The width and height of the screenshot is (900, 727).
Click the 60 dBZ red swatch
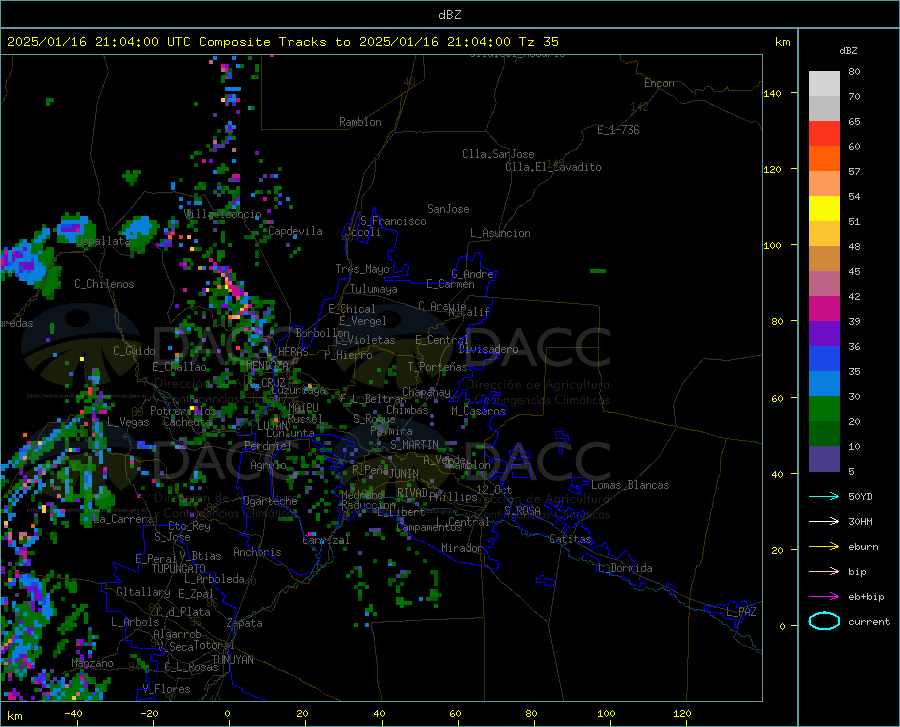pyautogui.click(x=824, y=134)
